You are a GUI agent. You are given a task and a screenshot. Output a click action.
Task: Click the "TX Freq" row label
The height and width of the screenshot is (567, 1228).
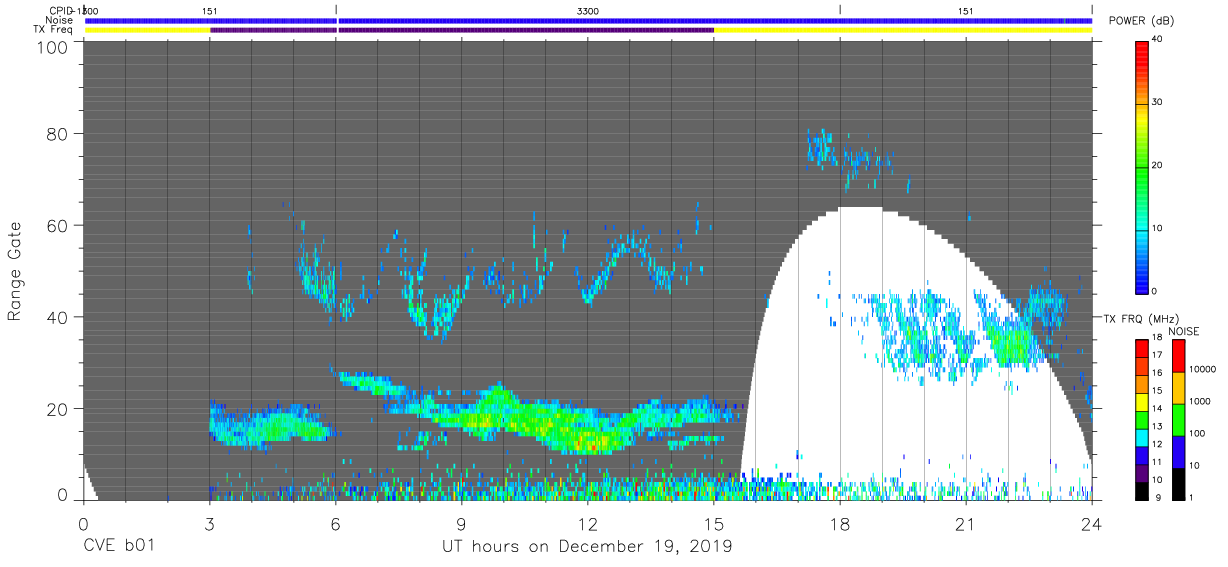point(53,30)
